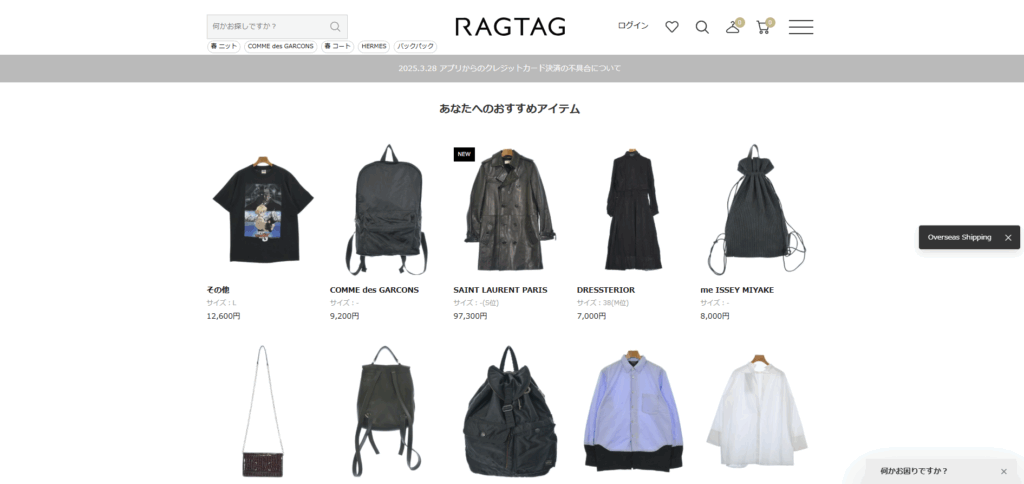Select the COMME des GARCONS search tag
1024x484 pixels.
point(280,46)
